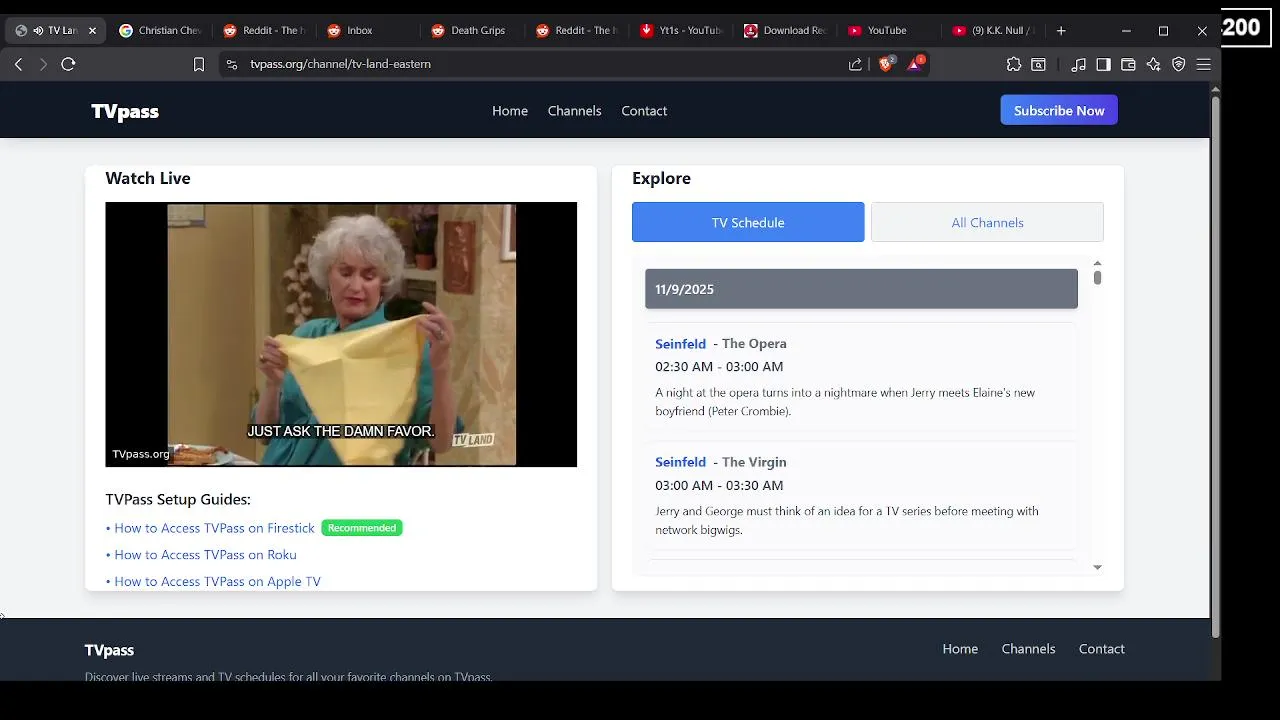The height and width of the screenshot is (720, 1280).
Task: Switch to the Death Grips tab
Action: pyautogui.click(x=472, y=31)
